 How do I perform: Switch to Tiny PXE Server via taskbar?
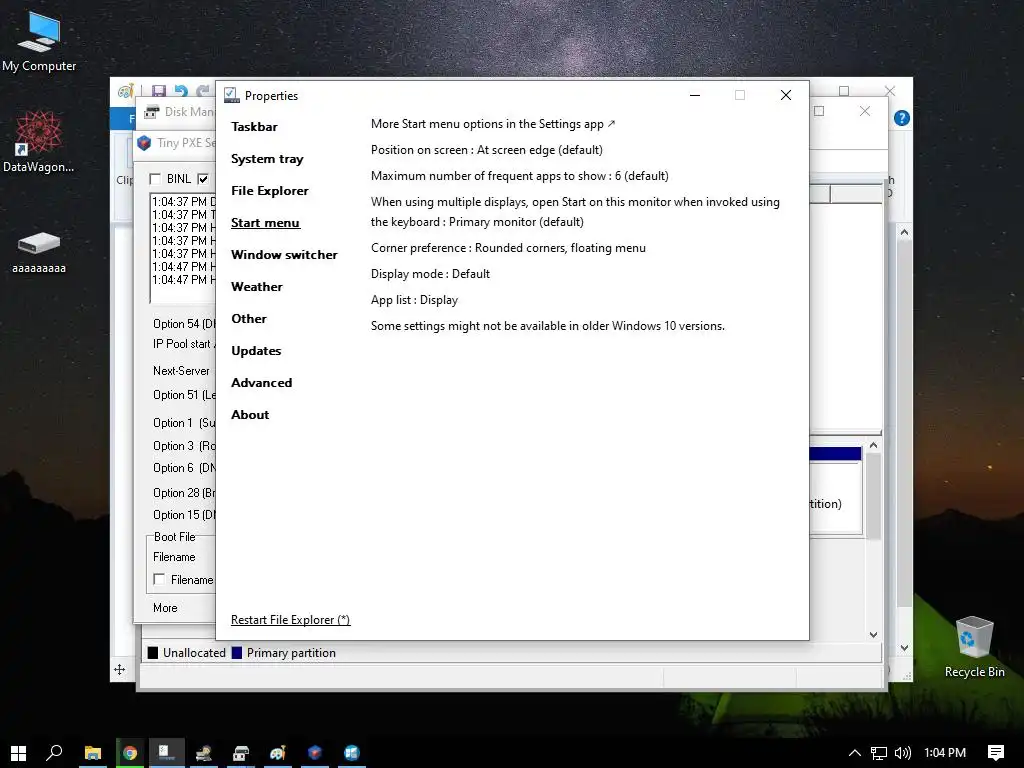315,753
